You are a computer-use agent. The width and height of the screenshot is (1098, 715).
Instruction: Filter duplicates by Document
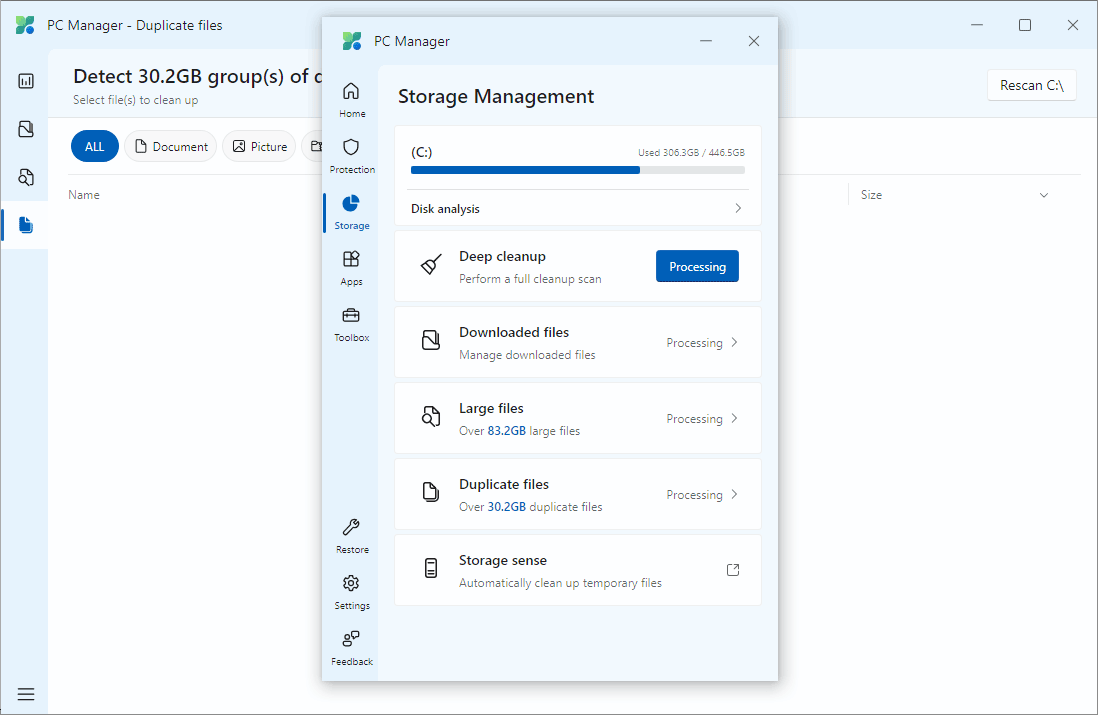[171, 146]
